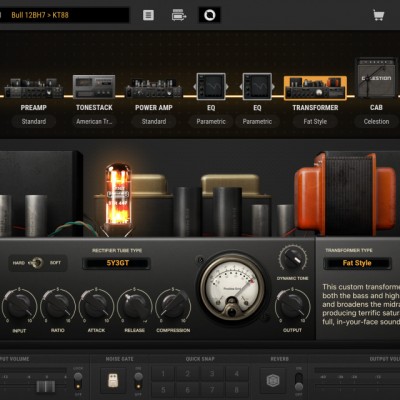Open the first EQ Parametric dropdown
Screen dimensions: 400x400
(211, 121)
